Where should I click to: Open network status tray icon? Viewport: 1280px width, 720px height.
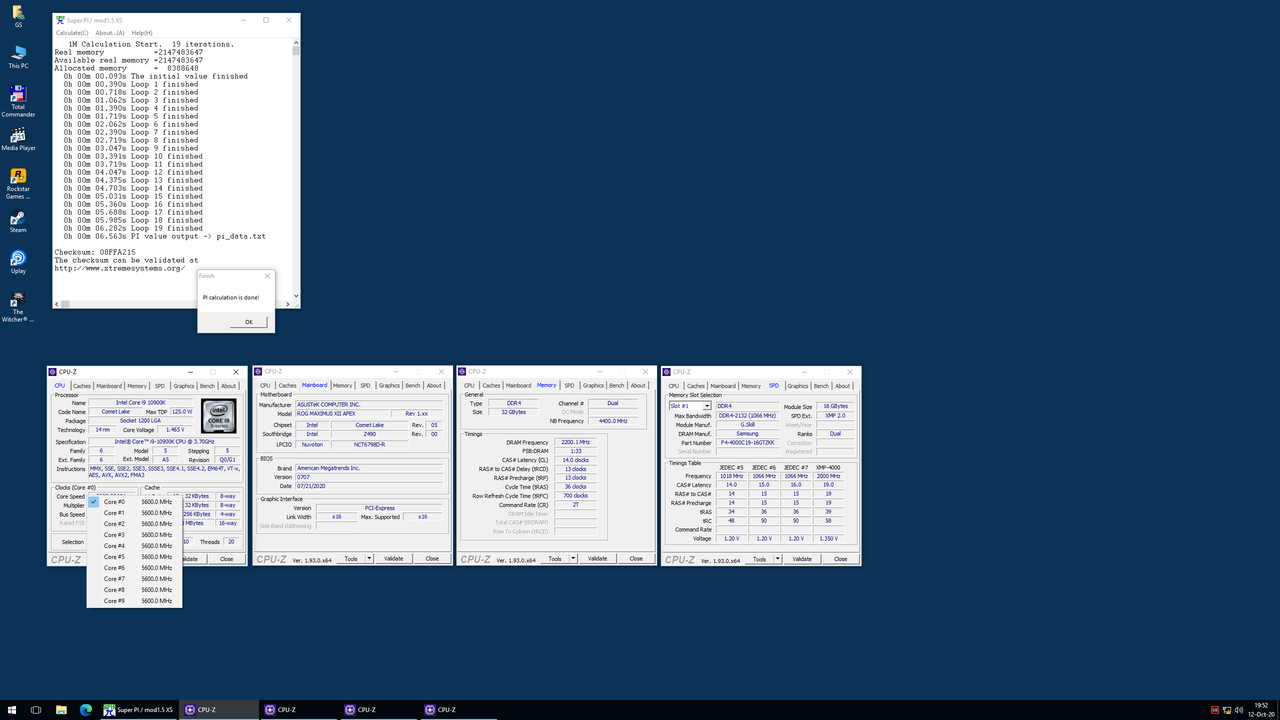1226,710
